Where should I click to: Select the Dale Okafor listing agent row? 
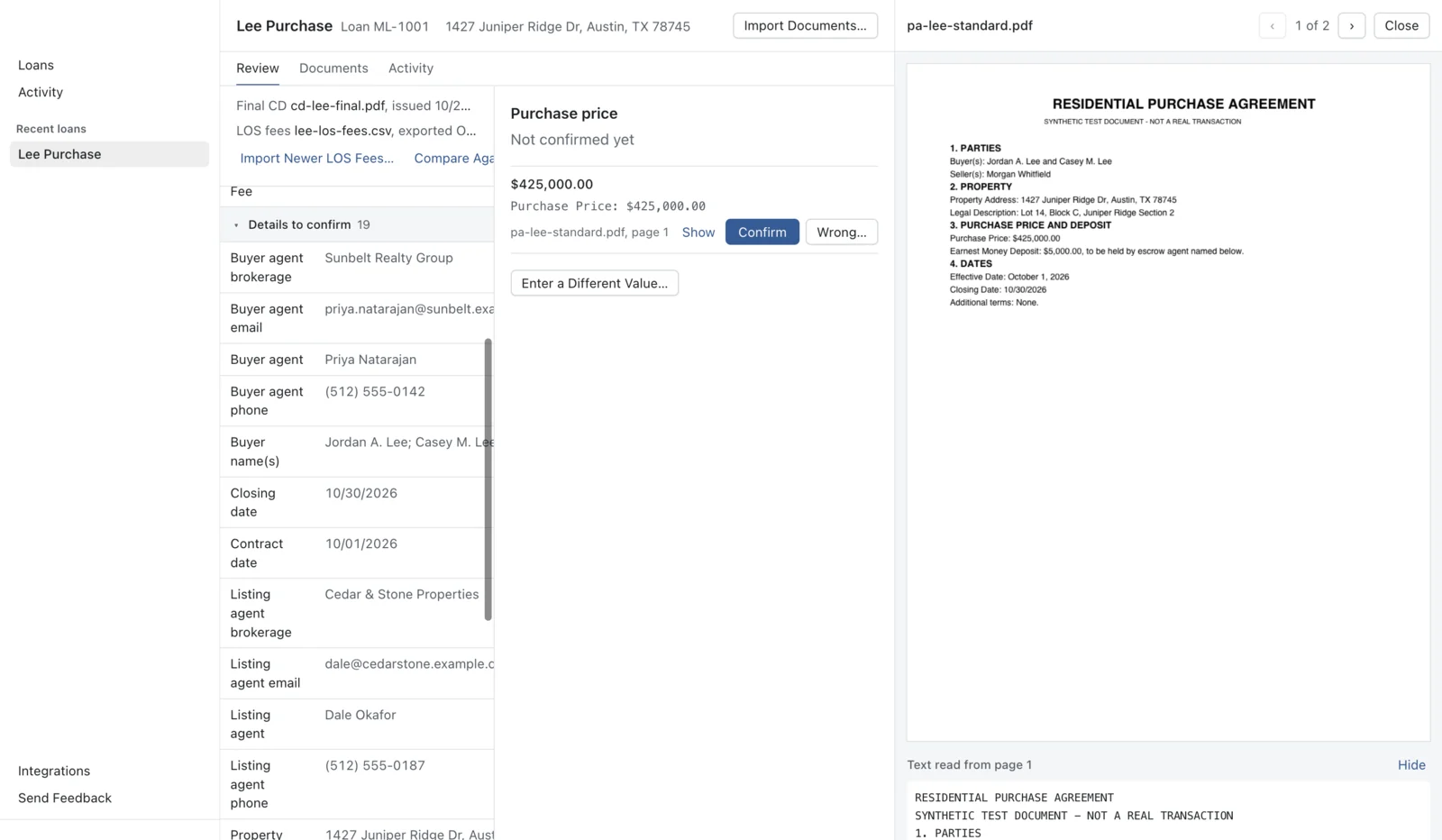pyautogui.click(x=357, y=725)
